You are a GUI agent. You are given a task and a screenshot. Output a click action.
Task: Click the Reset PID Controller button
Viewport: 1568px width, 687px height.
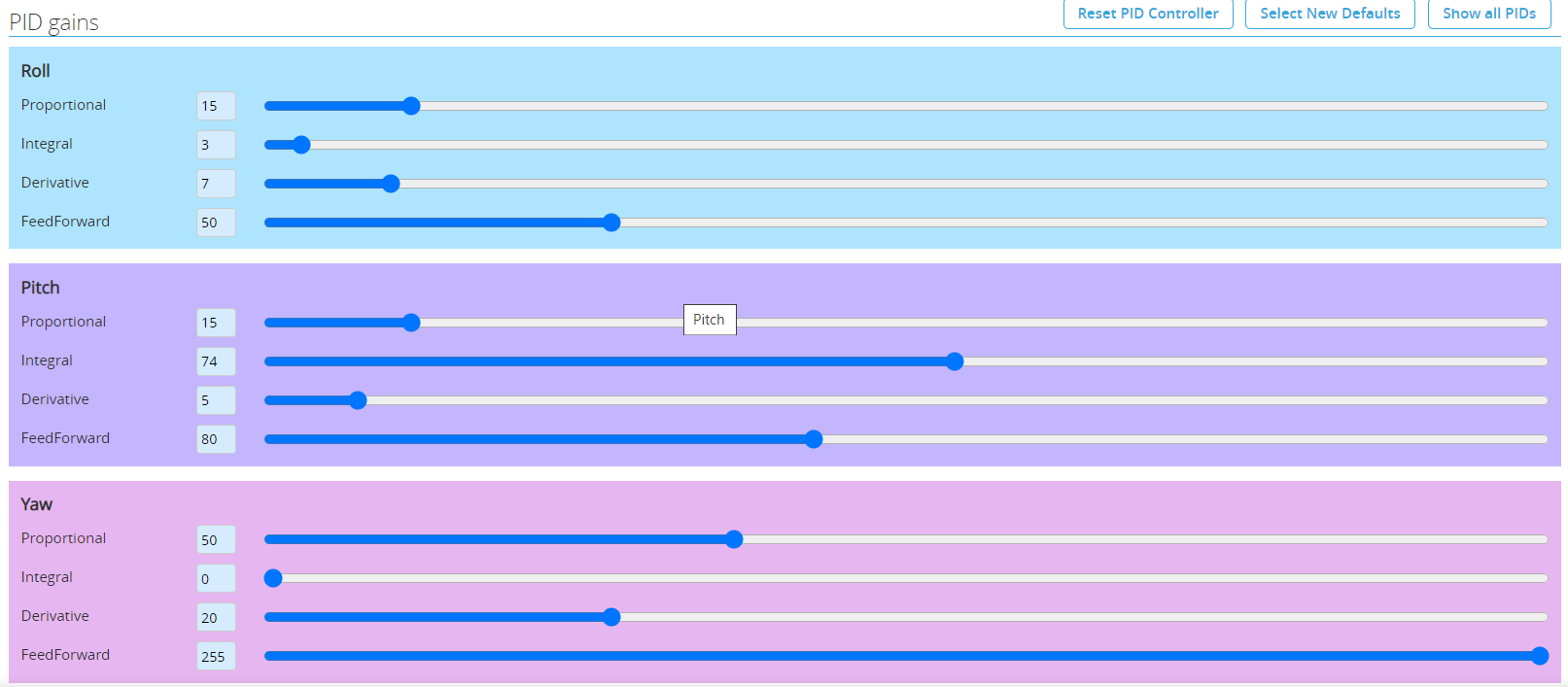click(1147, 14)
